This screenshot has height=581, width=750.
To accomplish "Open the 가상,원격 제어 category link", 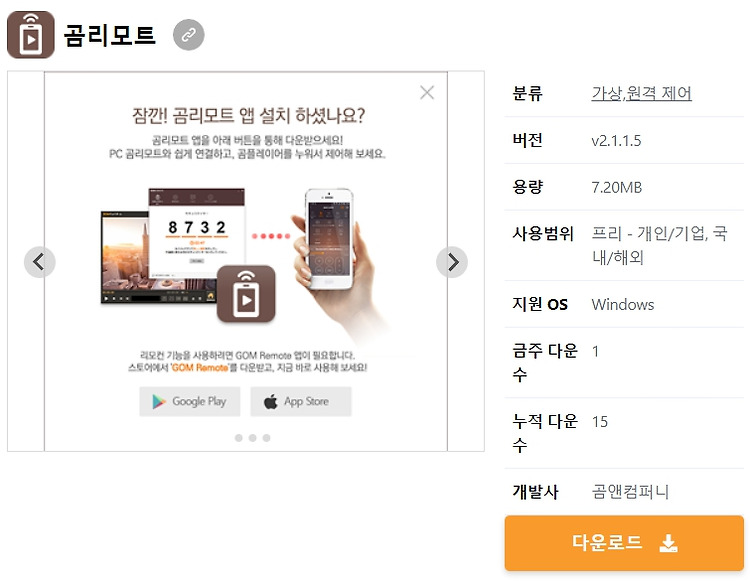I will (x=641, y=93).
